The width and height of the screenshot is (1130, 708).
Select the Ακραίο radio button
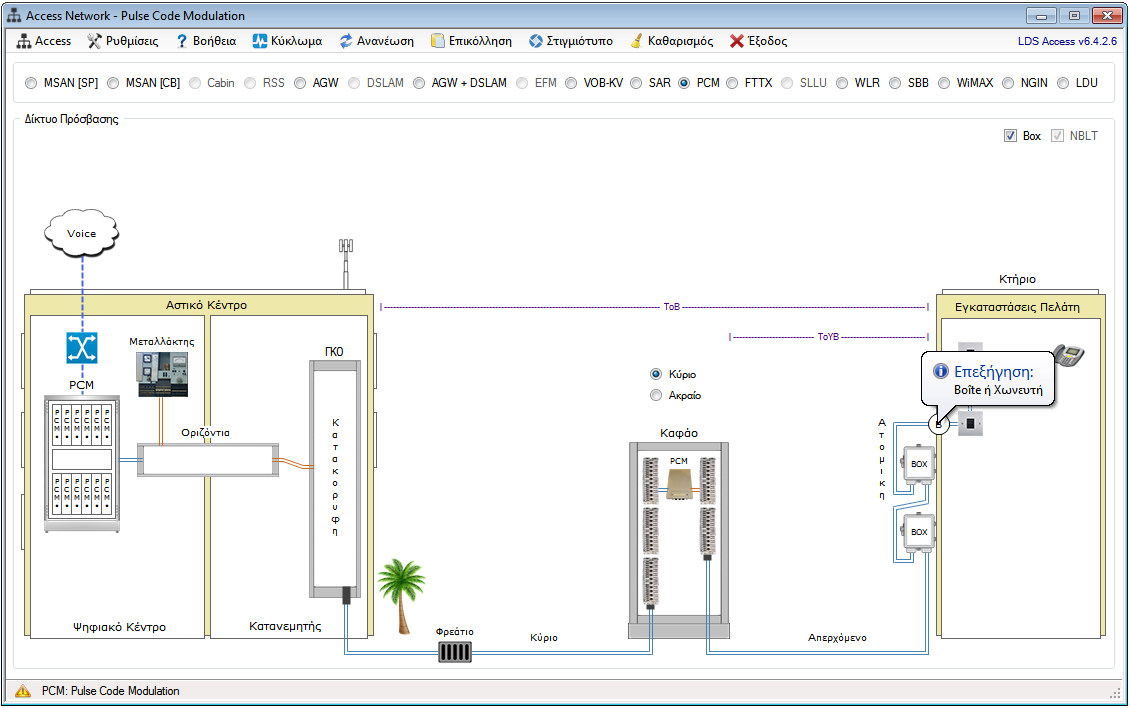click(x=657, y=395)
